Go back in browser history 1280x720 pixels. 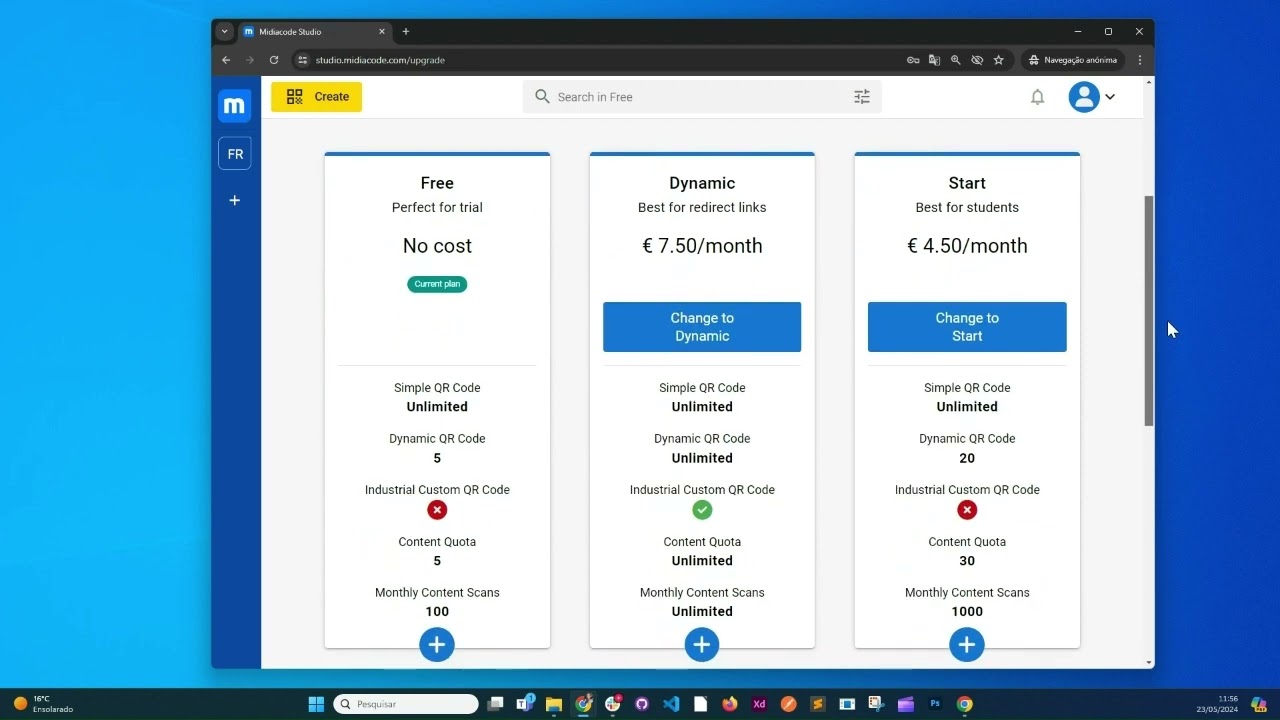click(x=226, y=60)
